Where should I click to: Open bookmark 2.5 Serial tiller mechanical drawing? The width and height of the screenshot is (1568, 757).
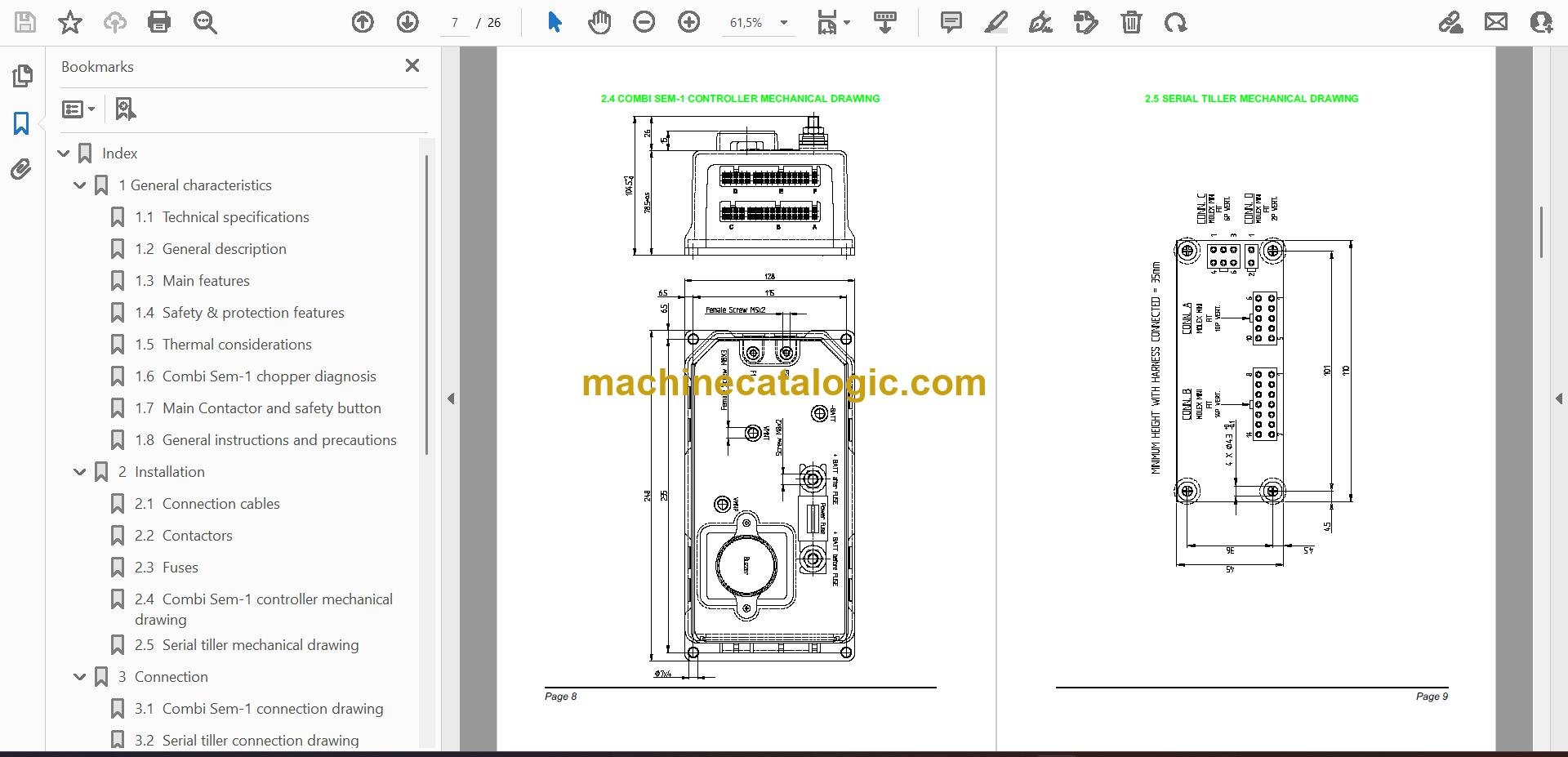coord(247,645)
